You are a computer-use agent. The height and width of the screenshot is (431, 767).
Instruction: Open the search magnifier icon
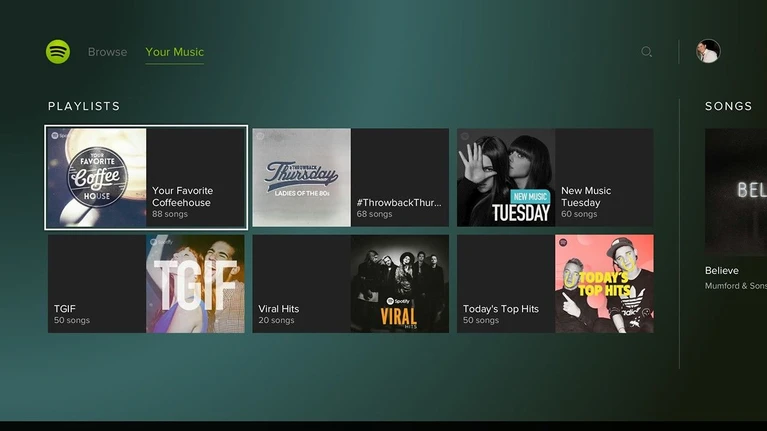click(647, 52)
